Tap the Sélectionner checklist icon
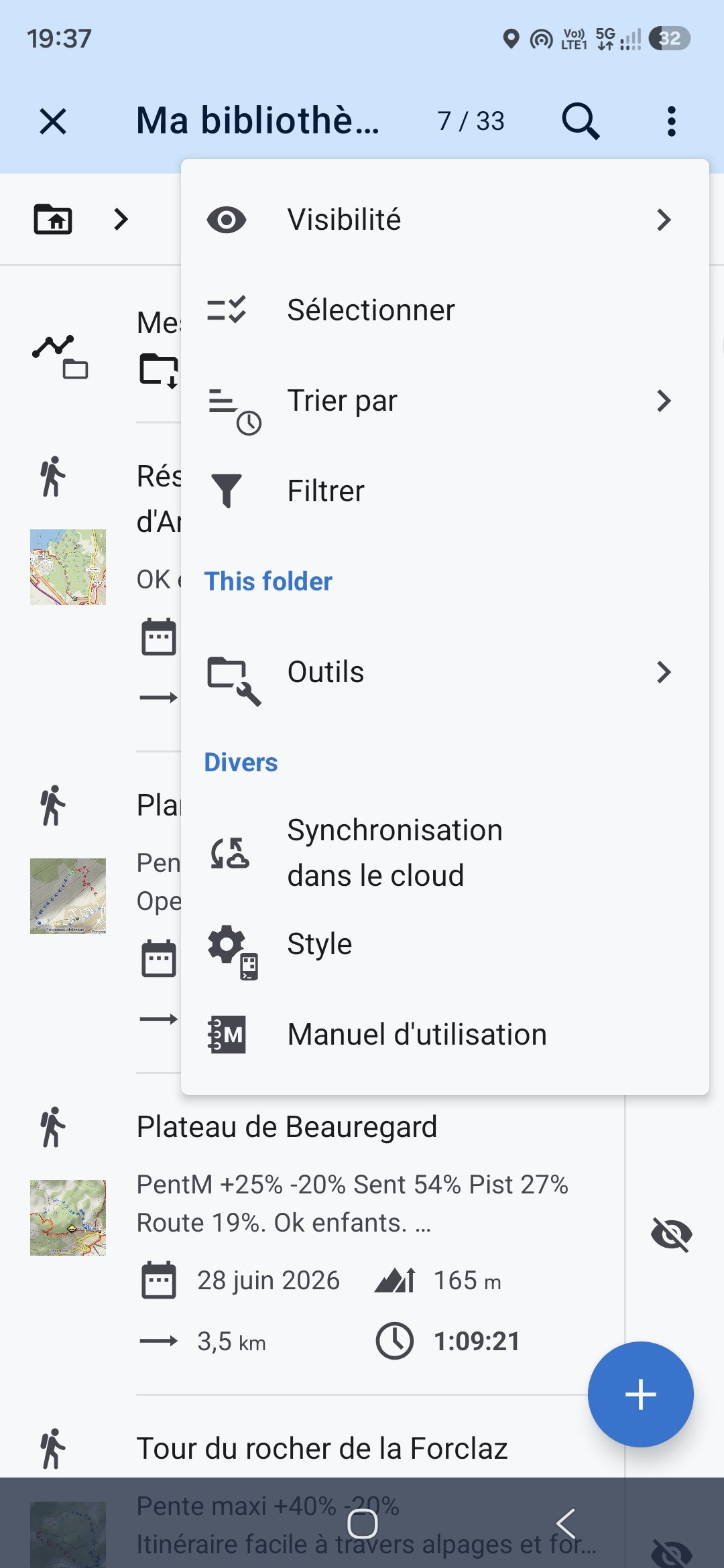 tap(227, 310)
